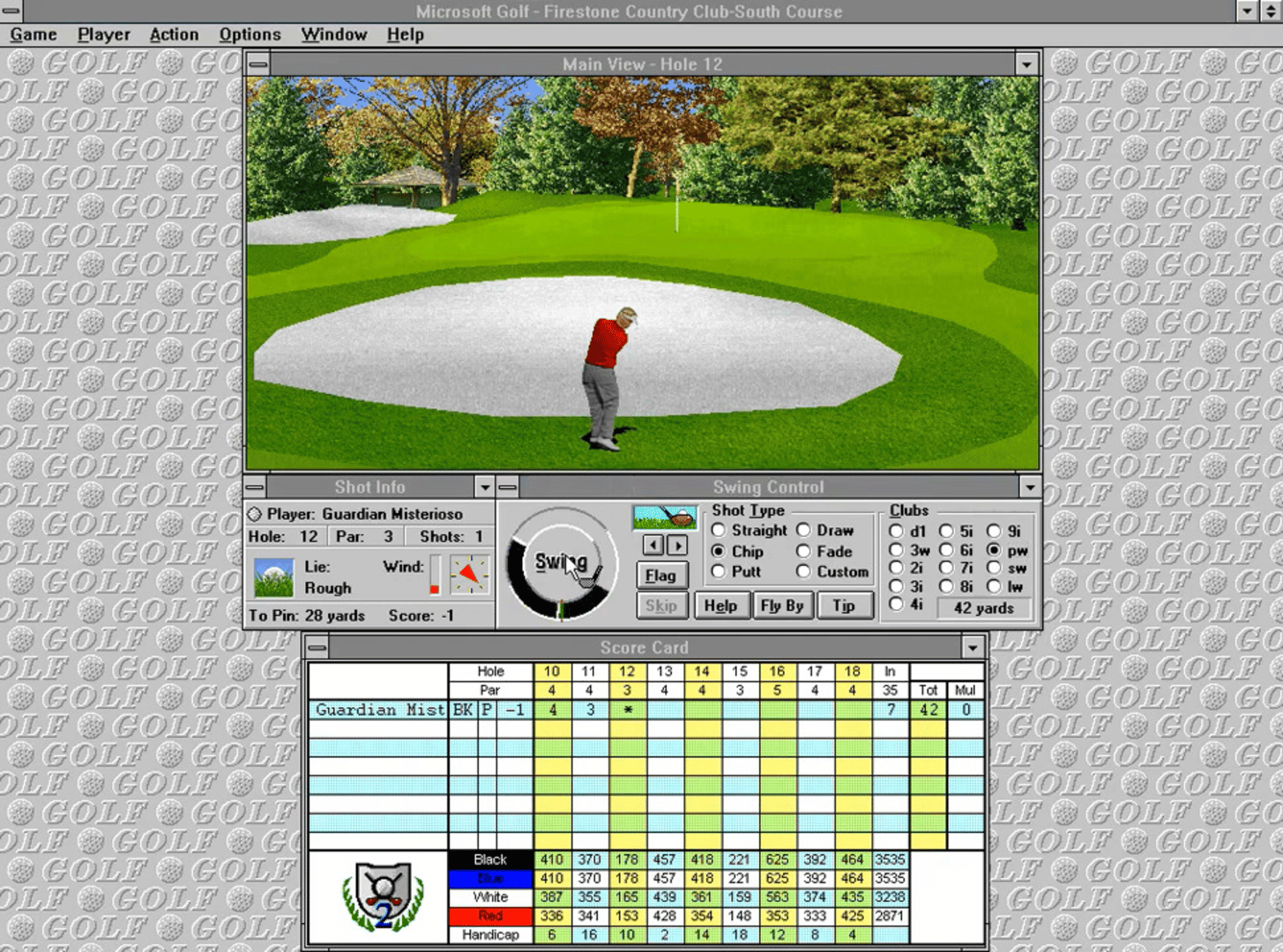Open the Window menu
The width and height of the screenshot is (1283, 952).
point(333,34)
